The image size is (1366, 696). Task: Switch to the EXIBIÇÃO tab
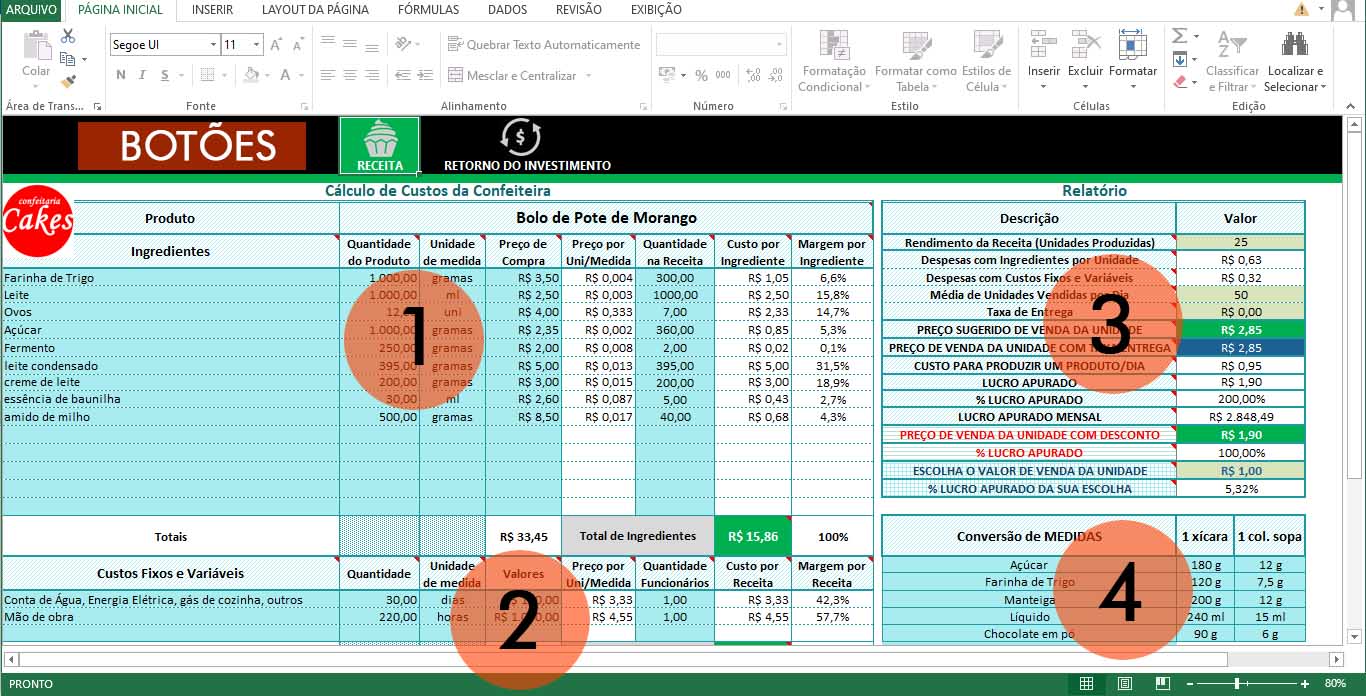[656, 10]
